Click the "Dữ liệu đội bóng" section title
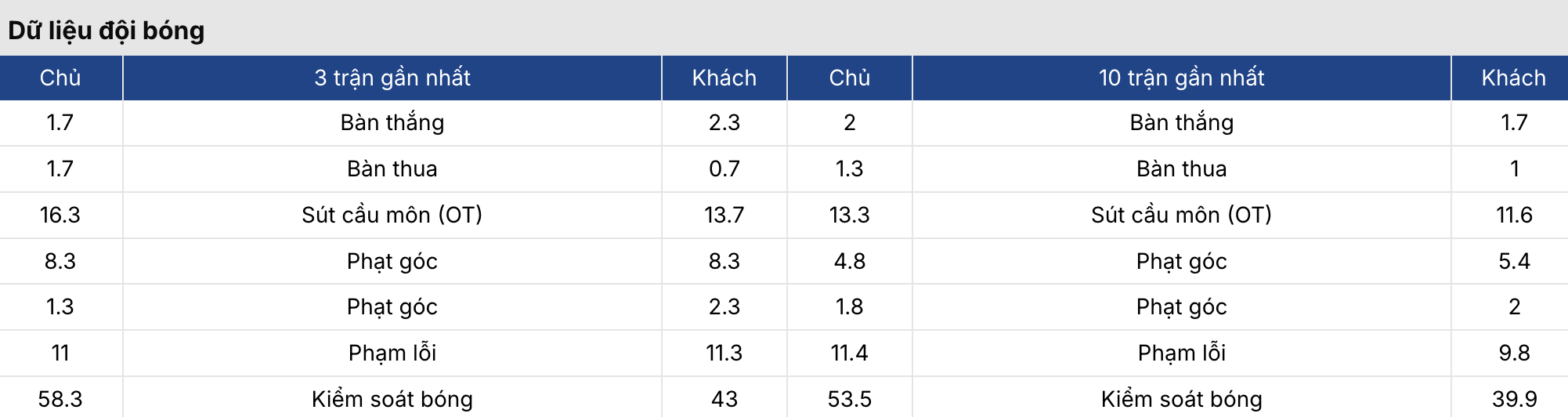Viewport: 1568px width, 417px height. (x=107, y=31)
